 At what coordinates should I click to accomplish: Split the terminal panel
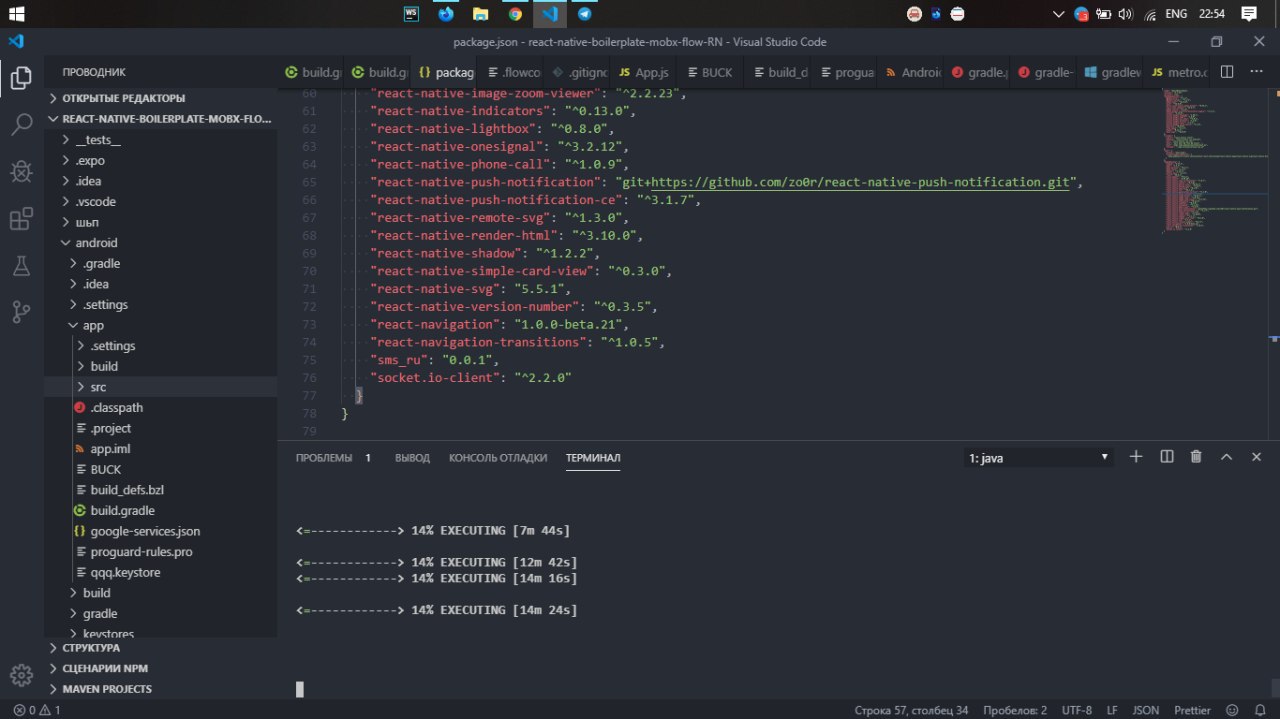[1166, 457]
